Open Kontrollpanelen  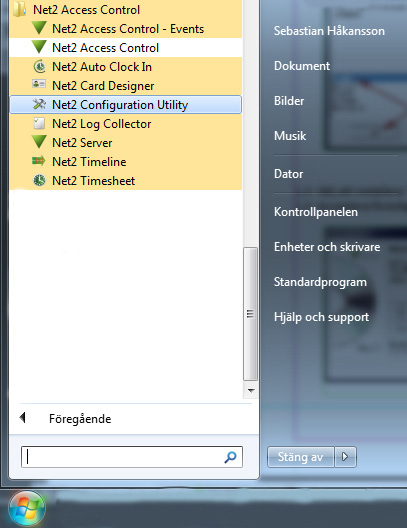tap(315, 212)
